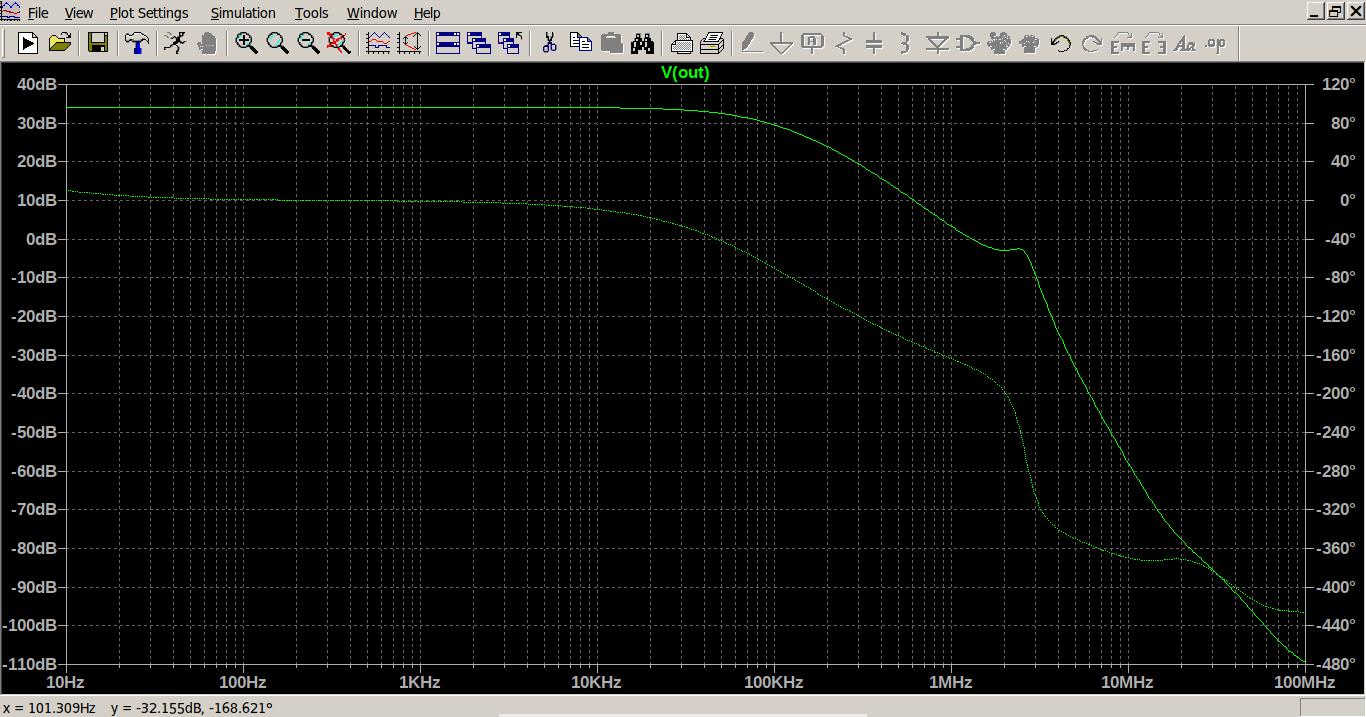Select the Ground symbol tool

782,43
